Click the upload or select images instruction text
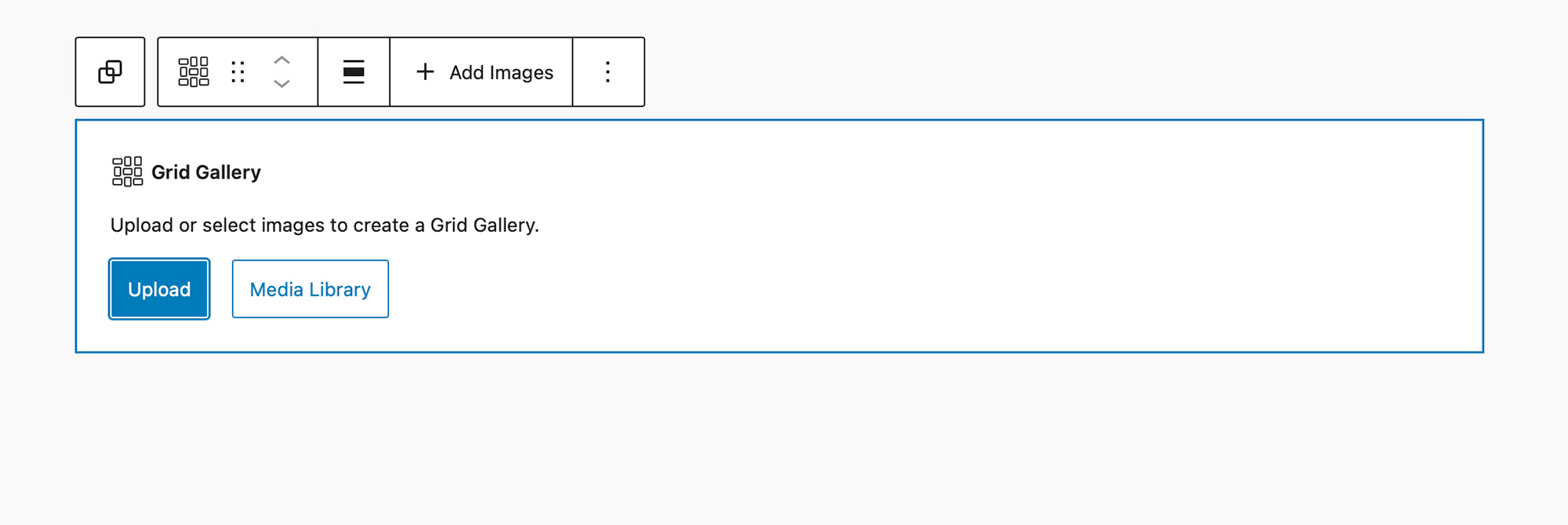The height and width of the screenshot is (525, 1568). coord(325,226)
